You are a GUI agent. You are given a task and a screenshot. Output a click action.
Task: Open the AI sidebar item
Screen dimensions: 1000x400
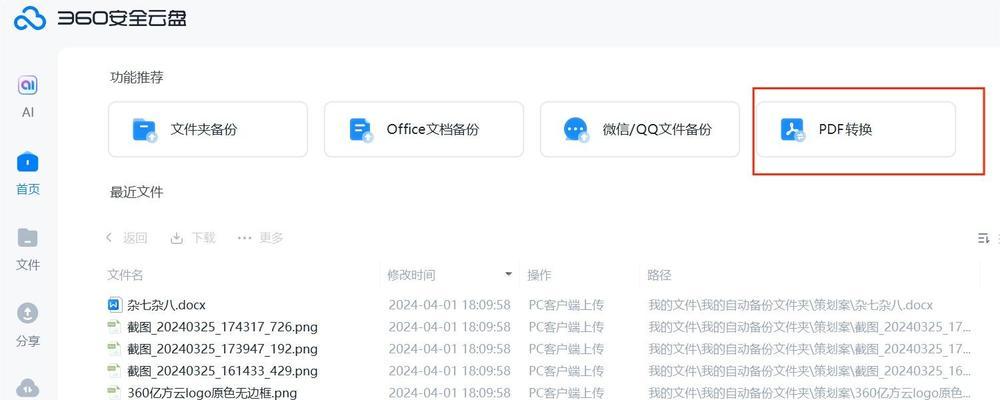coord(27,96)
